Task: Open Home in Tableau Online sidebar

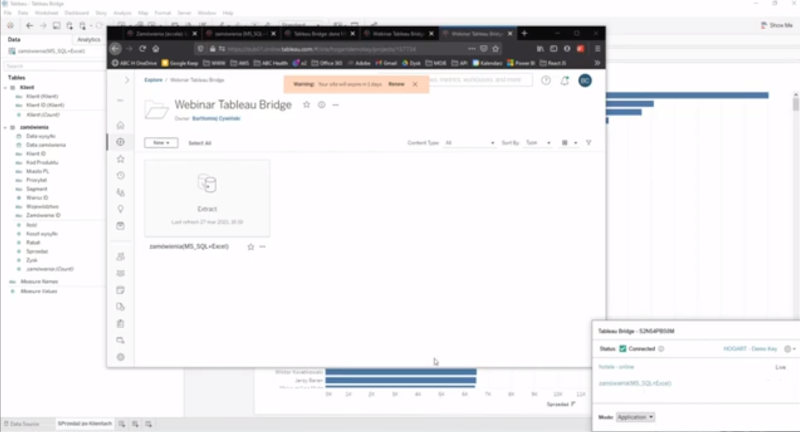Action: (120, 125)
